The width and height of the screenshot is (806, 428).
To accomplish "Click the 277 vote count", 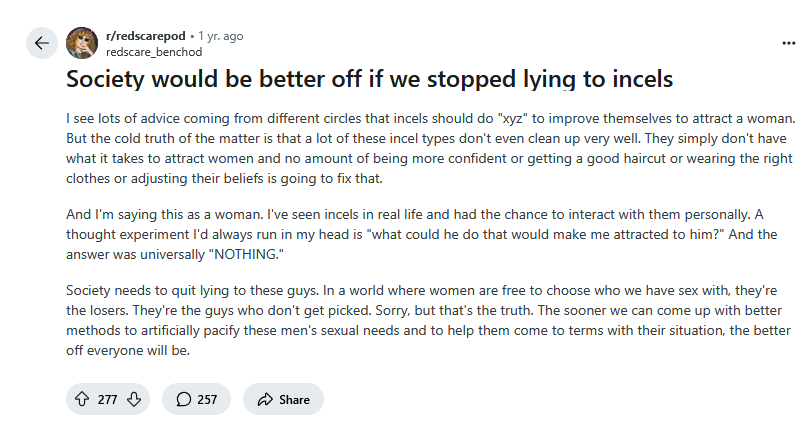I will (x=107, y=399).
